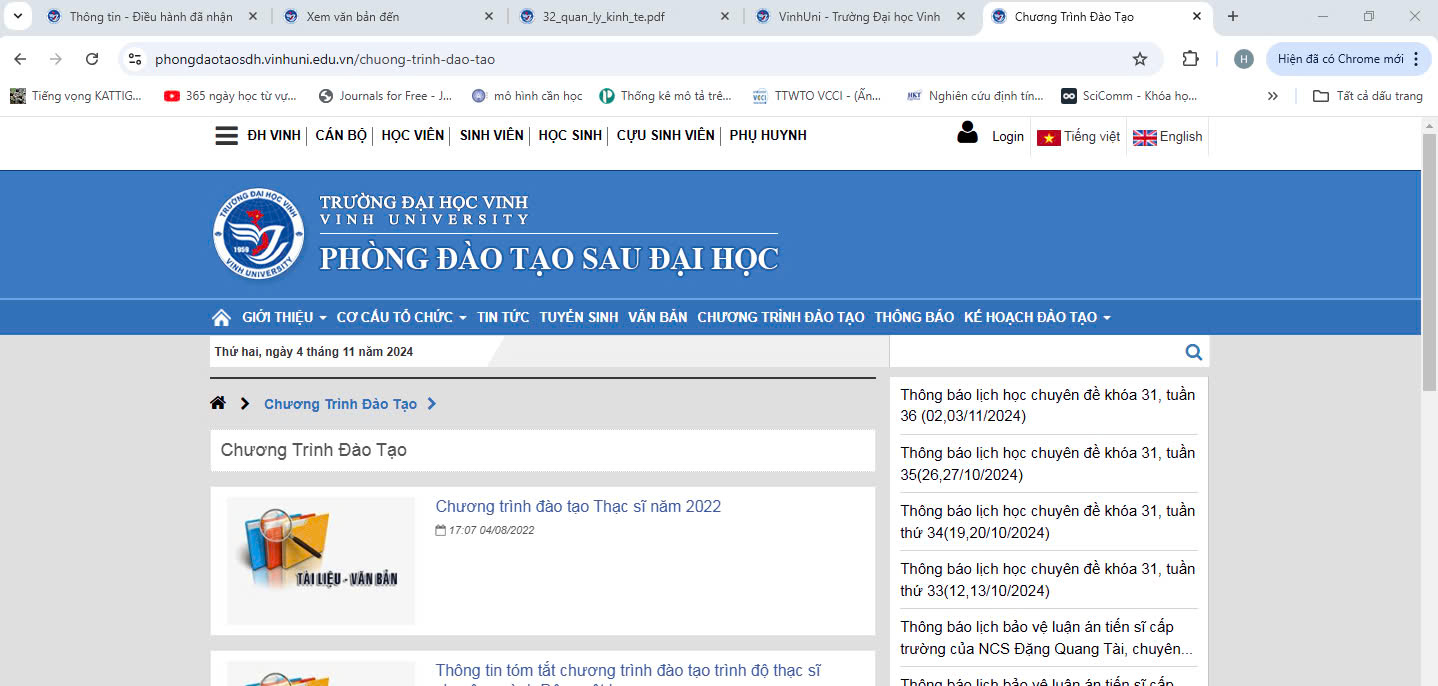This screenshot has width=1438, height=686.
Task: Select PHỤ HUYNH in top menu
Action: (x=768, y=135)
